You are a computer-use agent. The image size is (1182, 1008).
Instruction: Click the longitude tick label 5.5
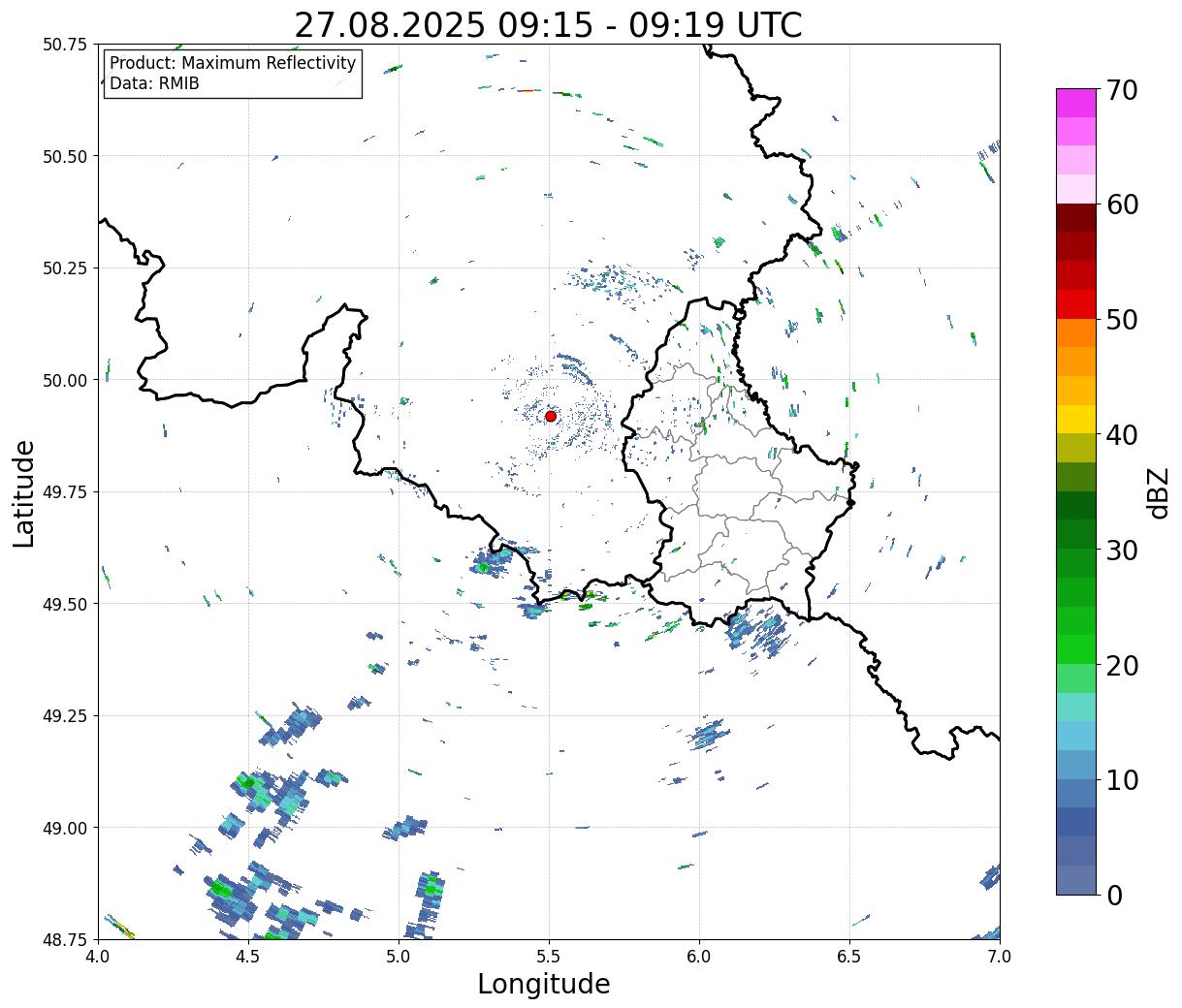pos(549,958)
